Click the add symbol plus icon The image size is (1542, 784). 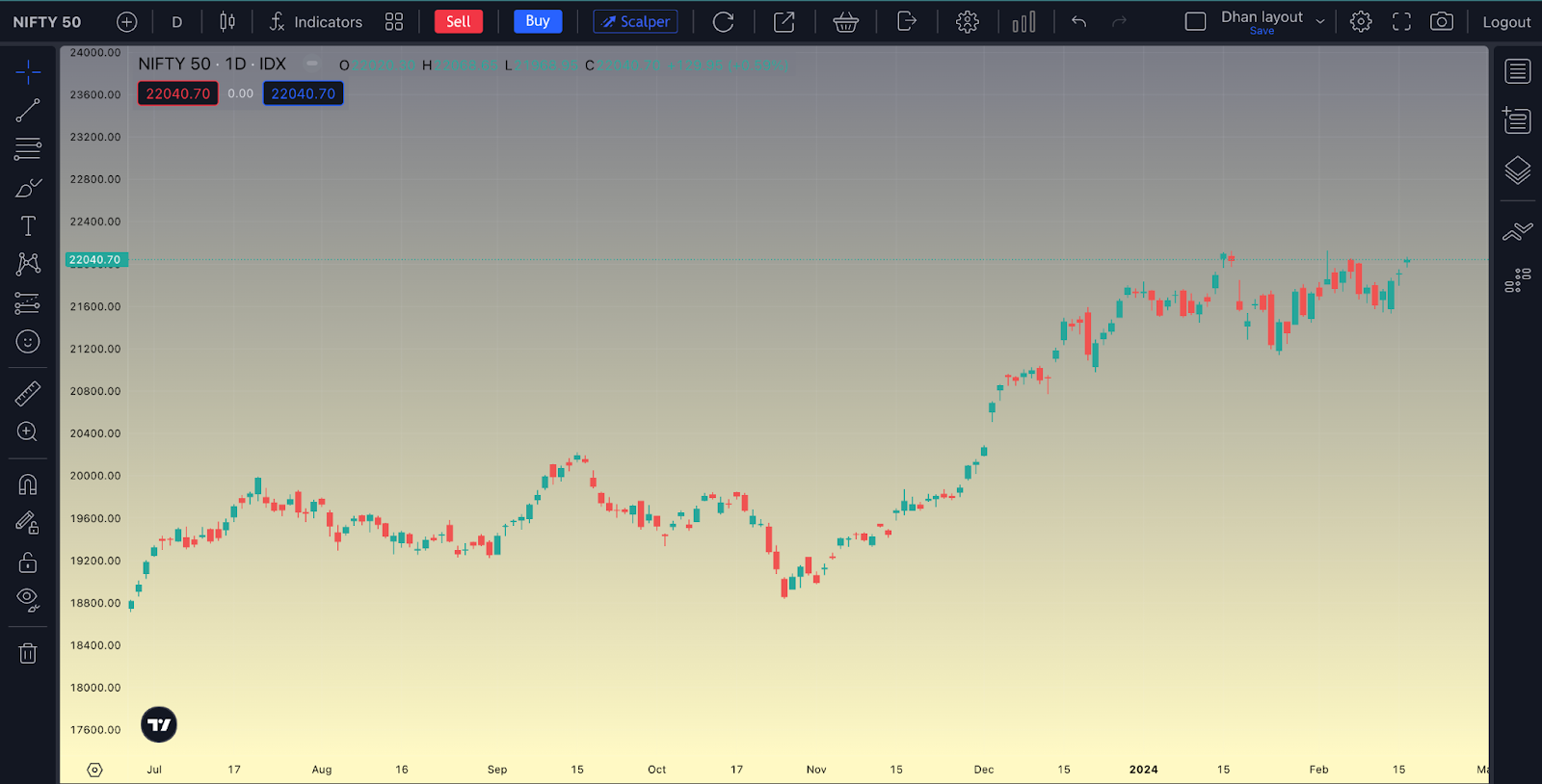coord(126,22)
